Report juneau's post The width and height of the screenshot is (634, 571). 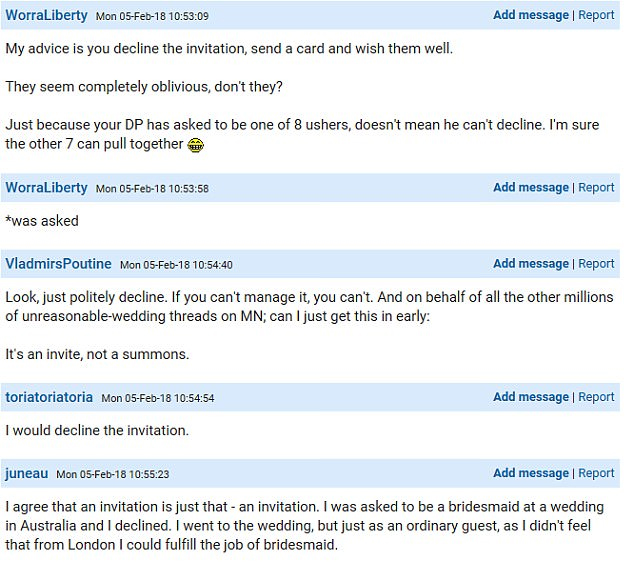pos(596,473)
